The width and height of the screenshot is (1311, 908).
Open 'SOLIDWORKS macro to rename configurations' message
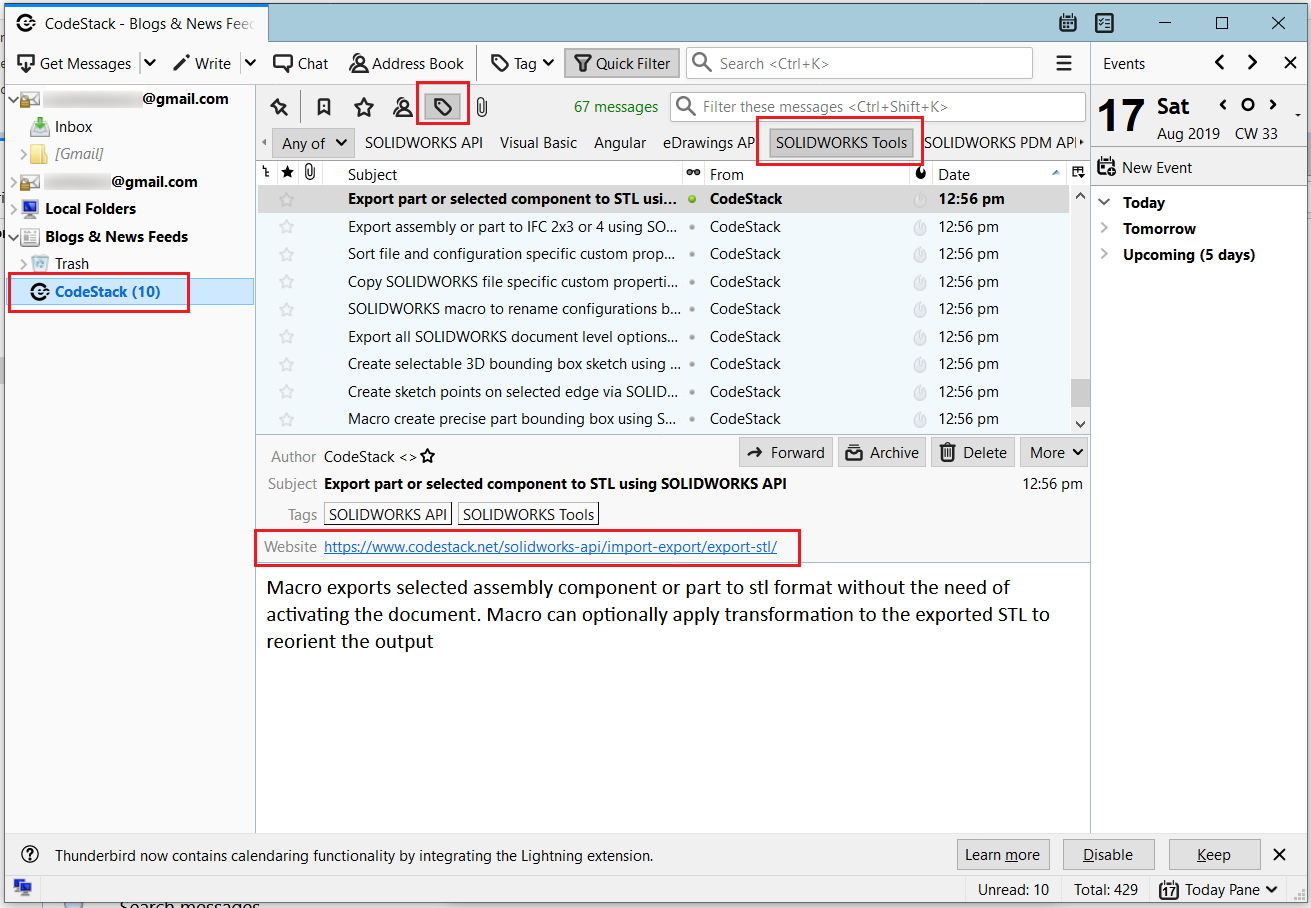(514, 309)
